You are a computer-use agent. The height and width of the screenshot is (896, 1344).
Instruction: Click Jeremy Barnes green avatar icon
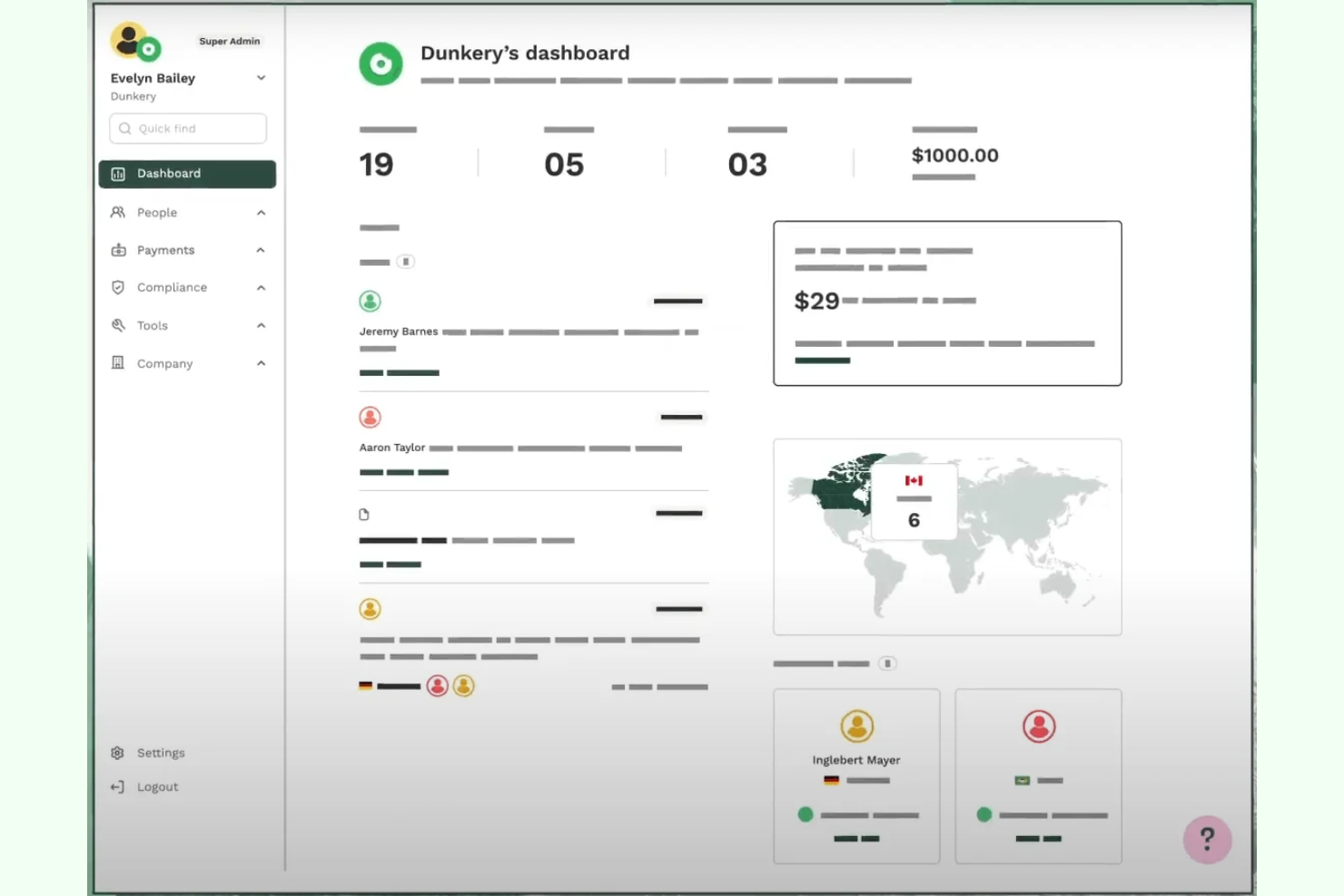tap(370, 301)
